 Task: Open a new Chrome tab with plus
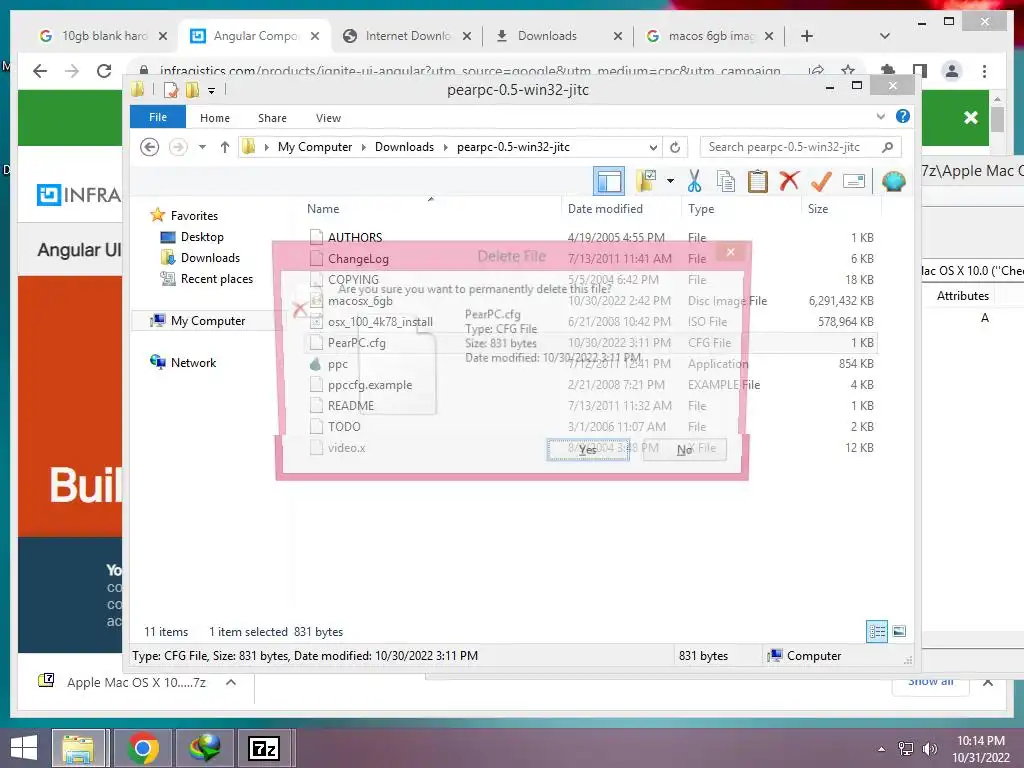click(x=807, y=36)
